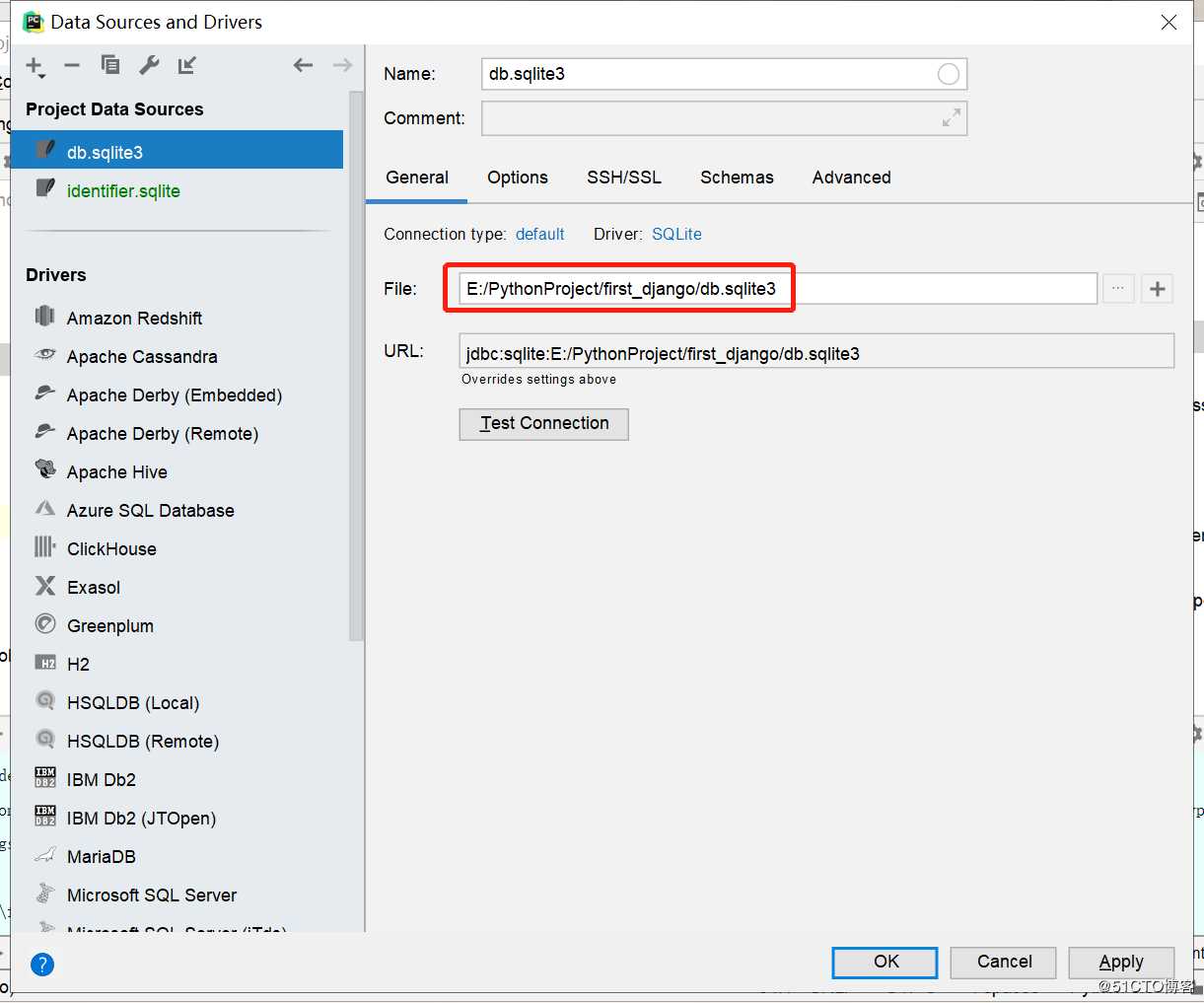The height and width of the screenshot is (1003, 1204).
Task: Choose the IBM Db2 driver
Action: click(x=102, y=779)
